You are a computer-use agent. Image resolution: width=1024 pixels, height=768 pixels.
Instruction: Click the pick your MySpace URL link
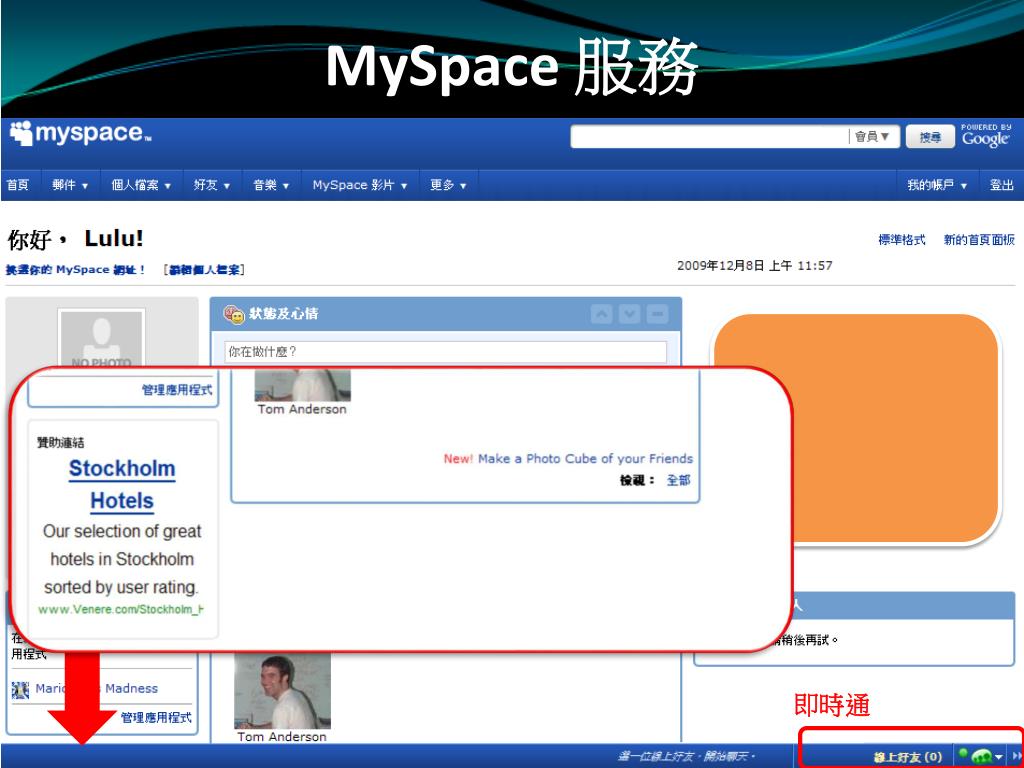[x=76, y=270]
